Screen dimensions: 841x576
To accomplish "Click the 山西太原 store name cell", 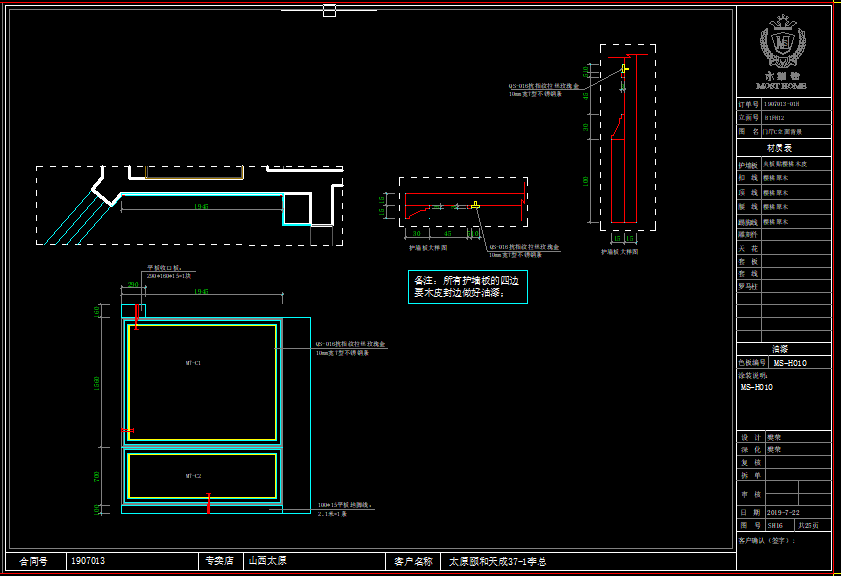I will click(x=268, y=561).
